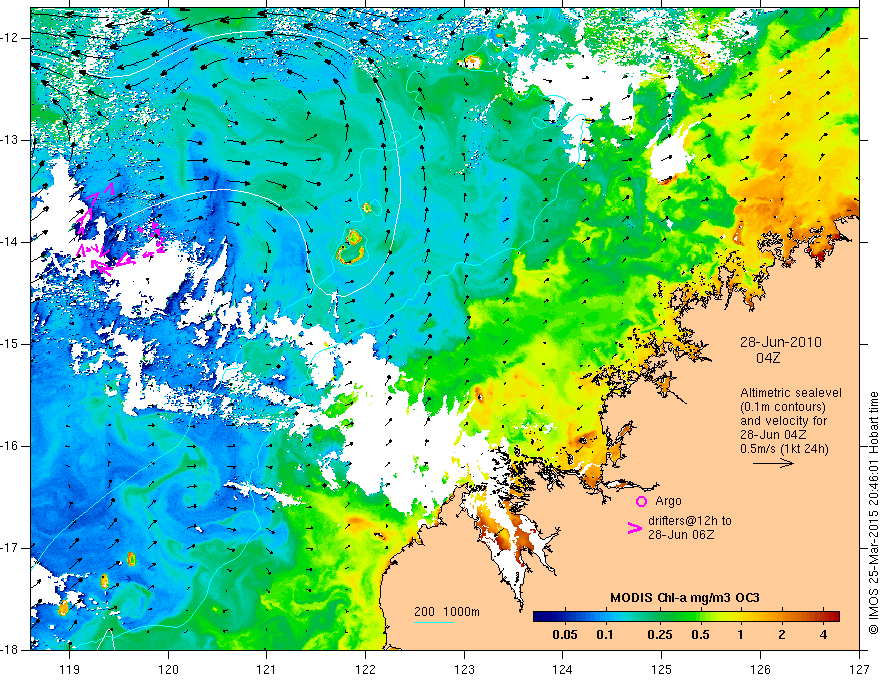Click the 'MODIS Chl-a mg/m3 OC3' title
Screen dimensions: 880x680
coord(685,598)
